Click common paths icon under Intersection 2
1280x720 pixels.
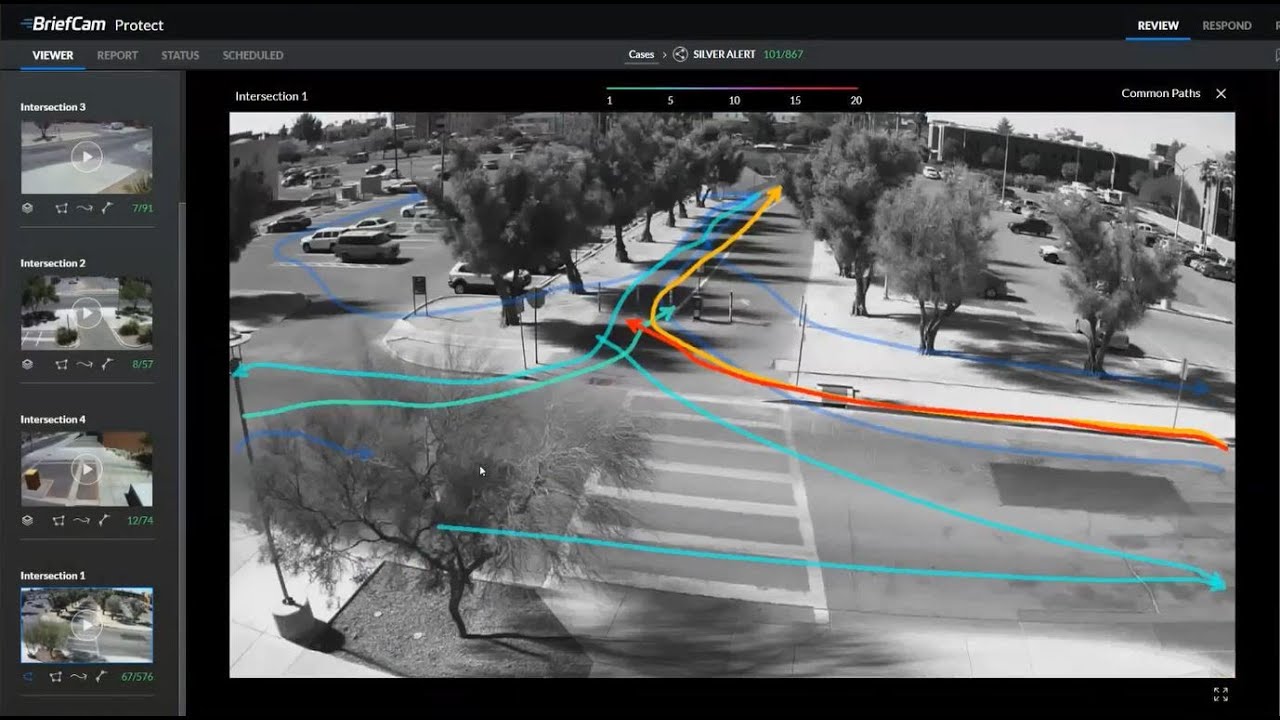[105, 364]
